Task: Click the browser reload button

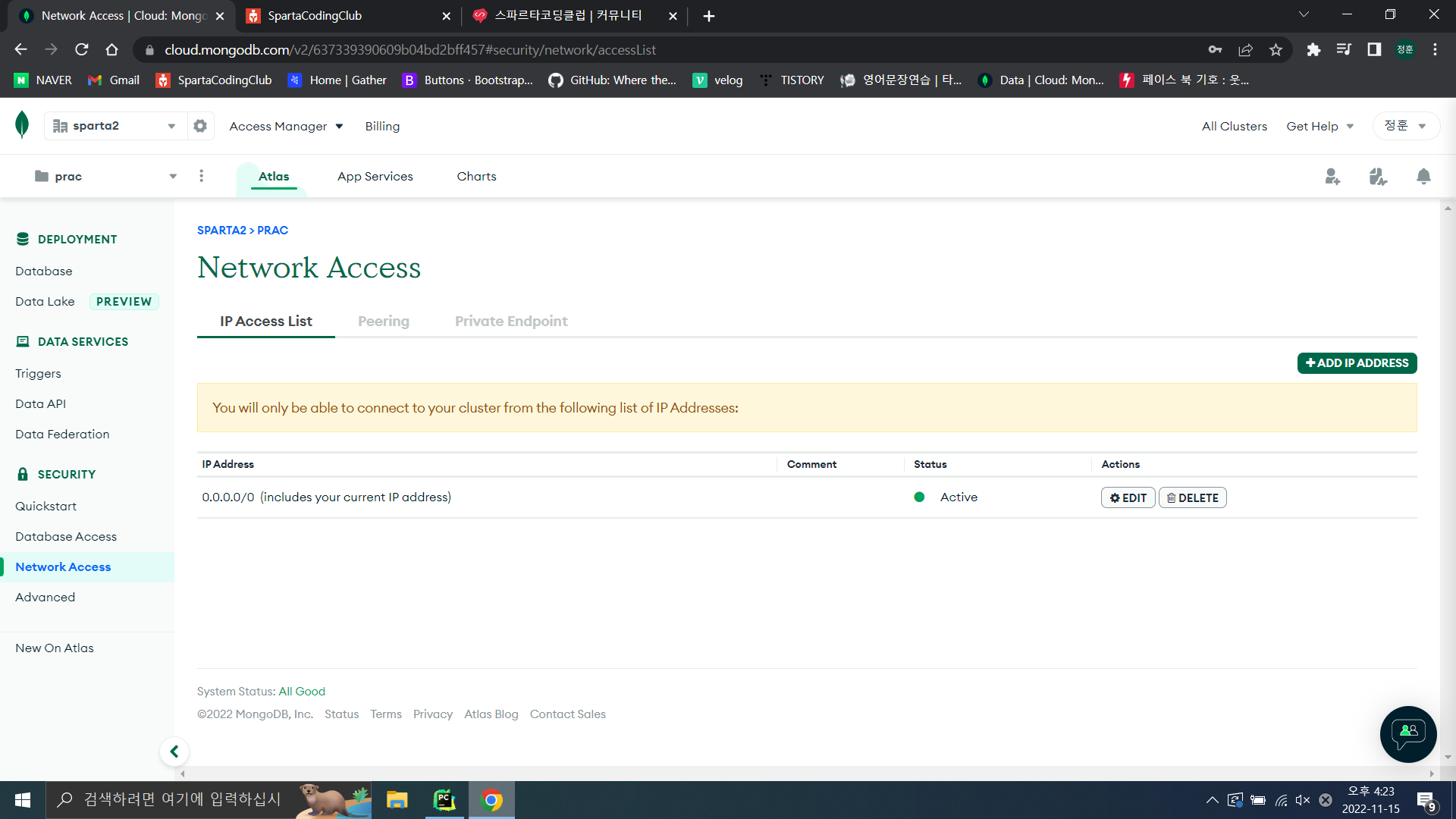Action: click(x=82, y=50)
